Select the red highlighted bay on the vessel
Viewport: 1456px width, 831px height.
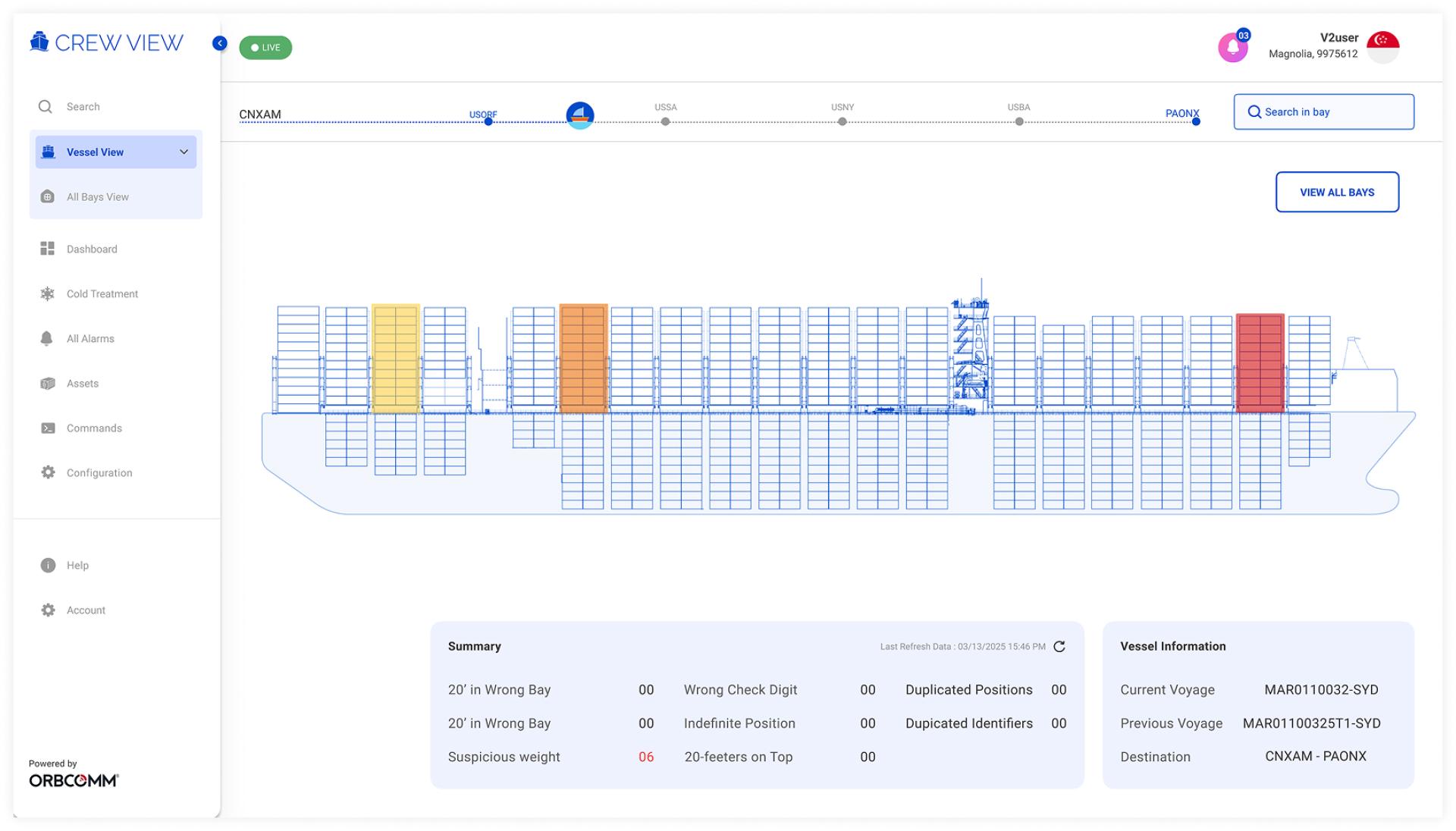click(1260, 363)
